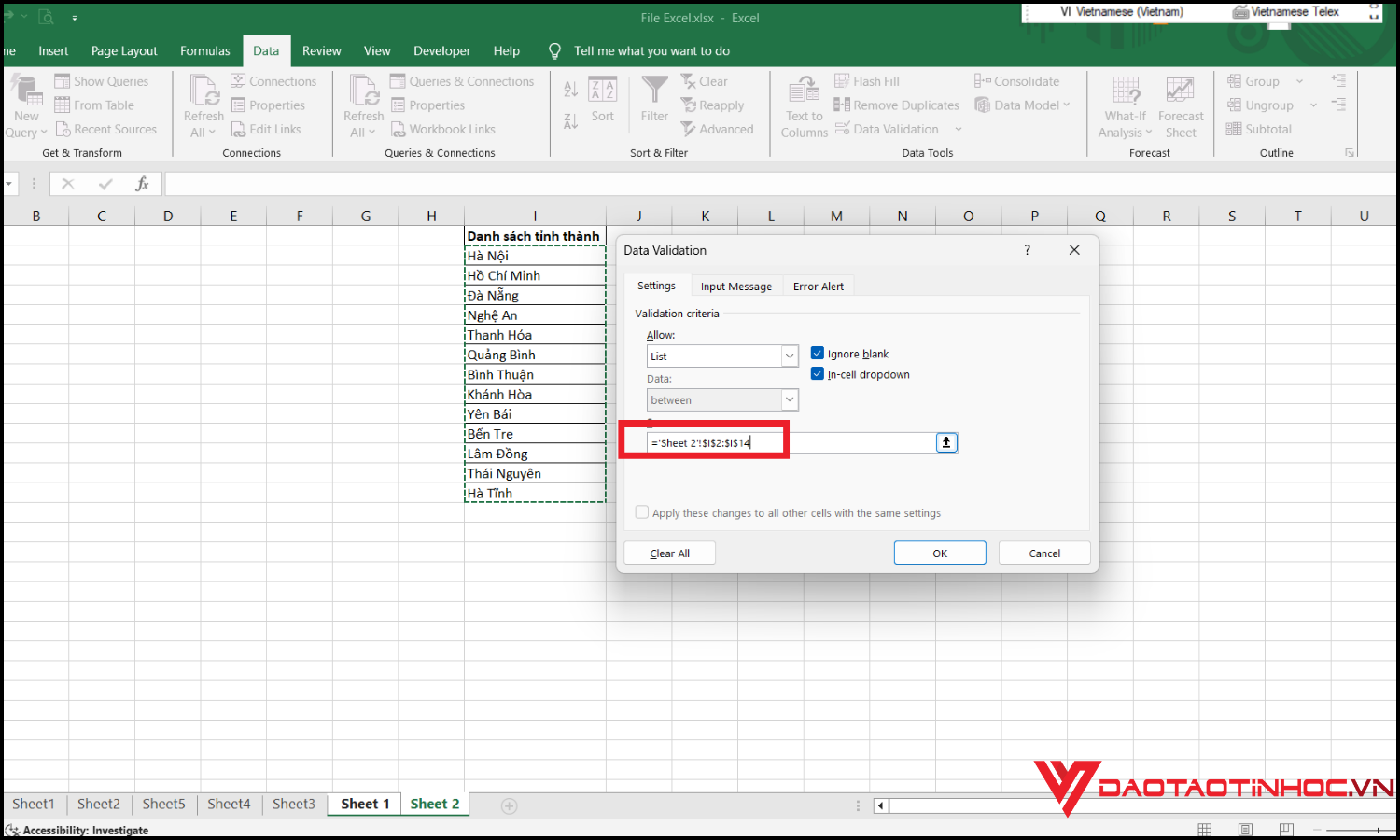Click the Clear All button

(x=669, y=552)
